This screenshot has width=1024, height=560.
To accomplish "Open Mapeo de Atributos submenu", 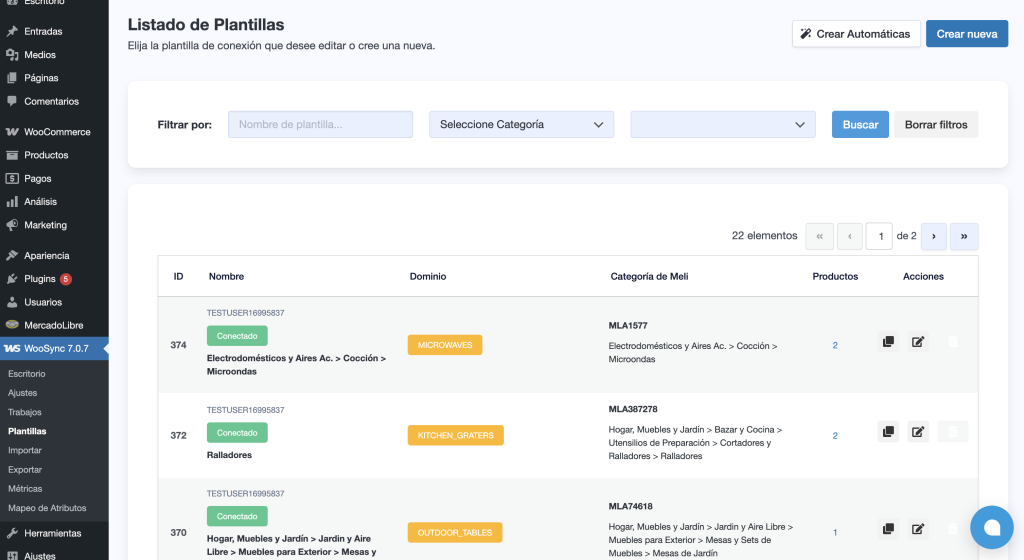I will point(47,508).
